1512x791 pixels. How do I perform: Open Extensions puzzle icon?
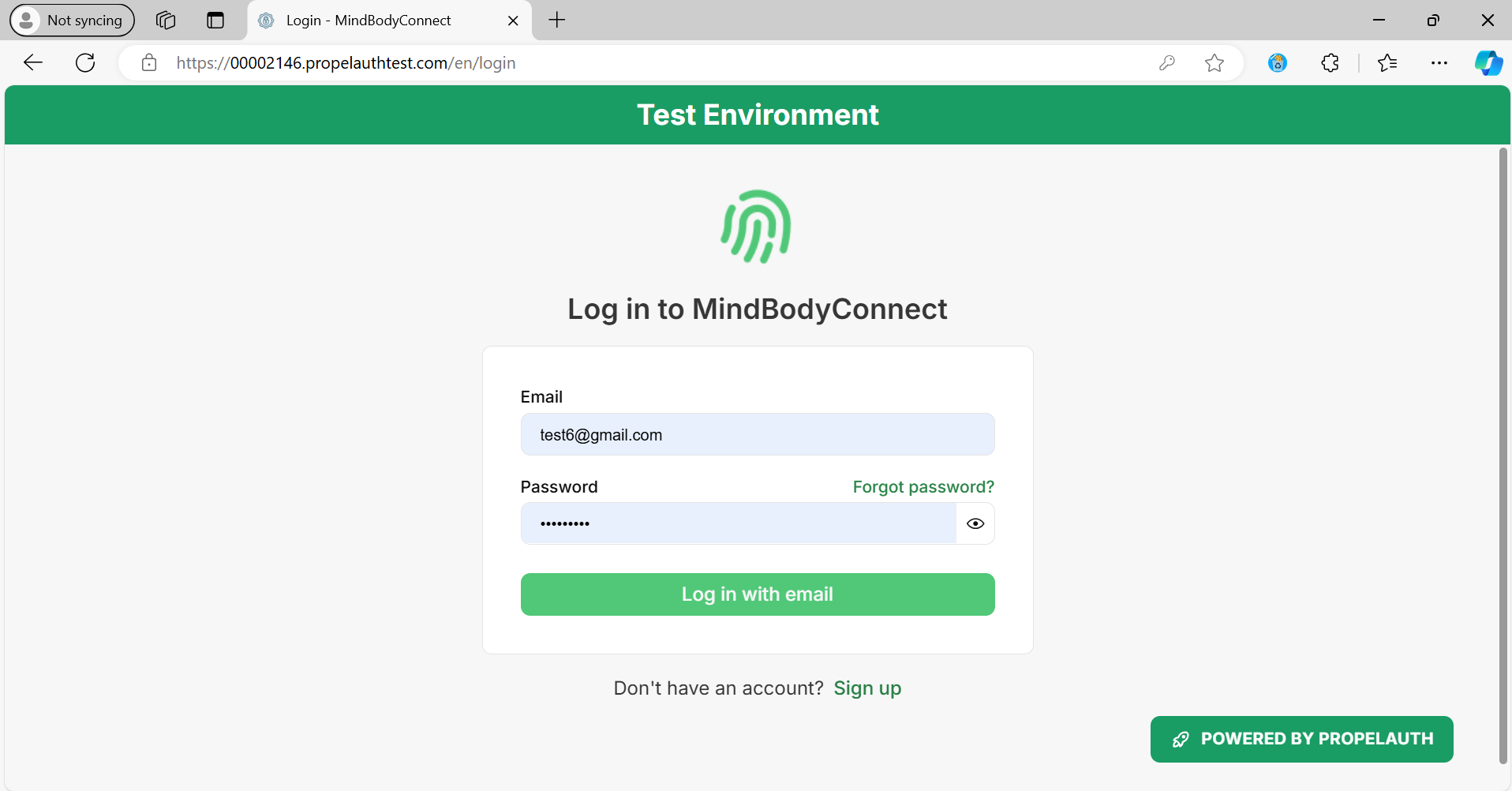tap(1330, 63)
